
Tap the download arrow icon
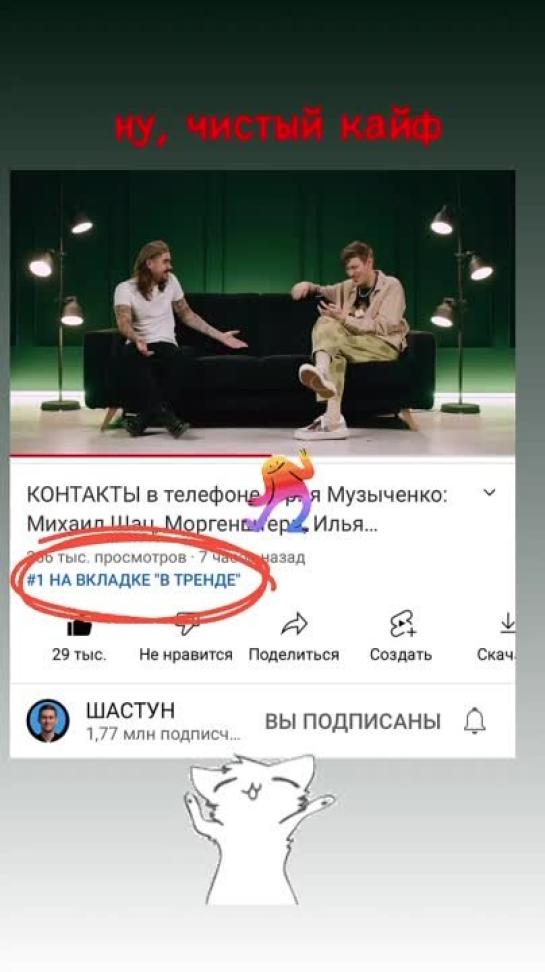507,624
